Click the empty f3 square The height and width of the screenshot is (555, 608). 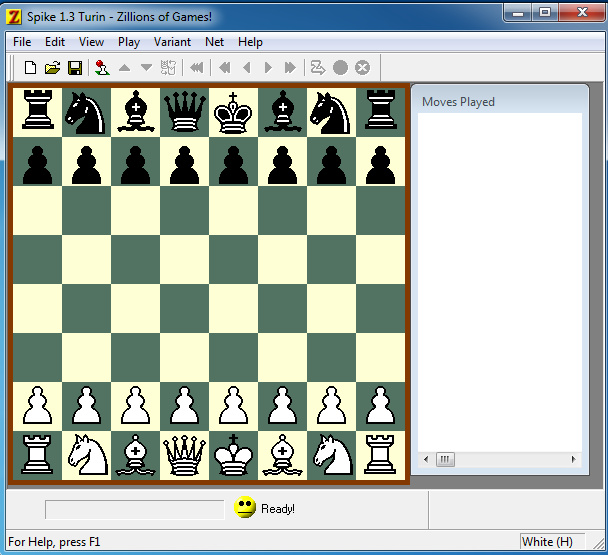point(282,357)
